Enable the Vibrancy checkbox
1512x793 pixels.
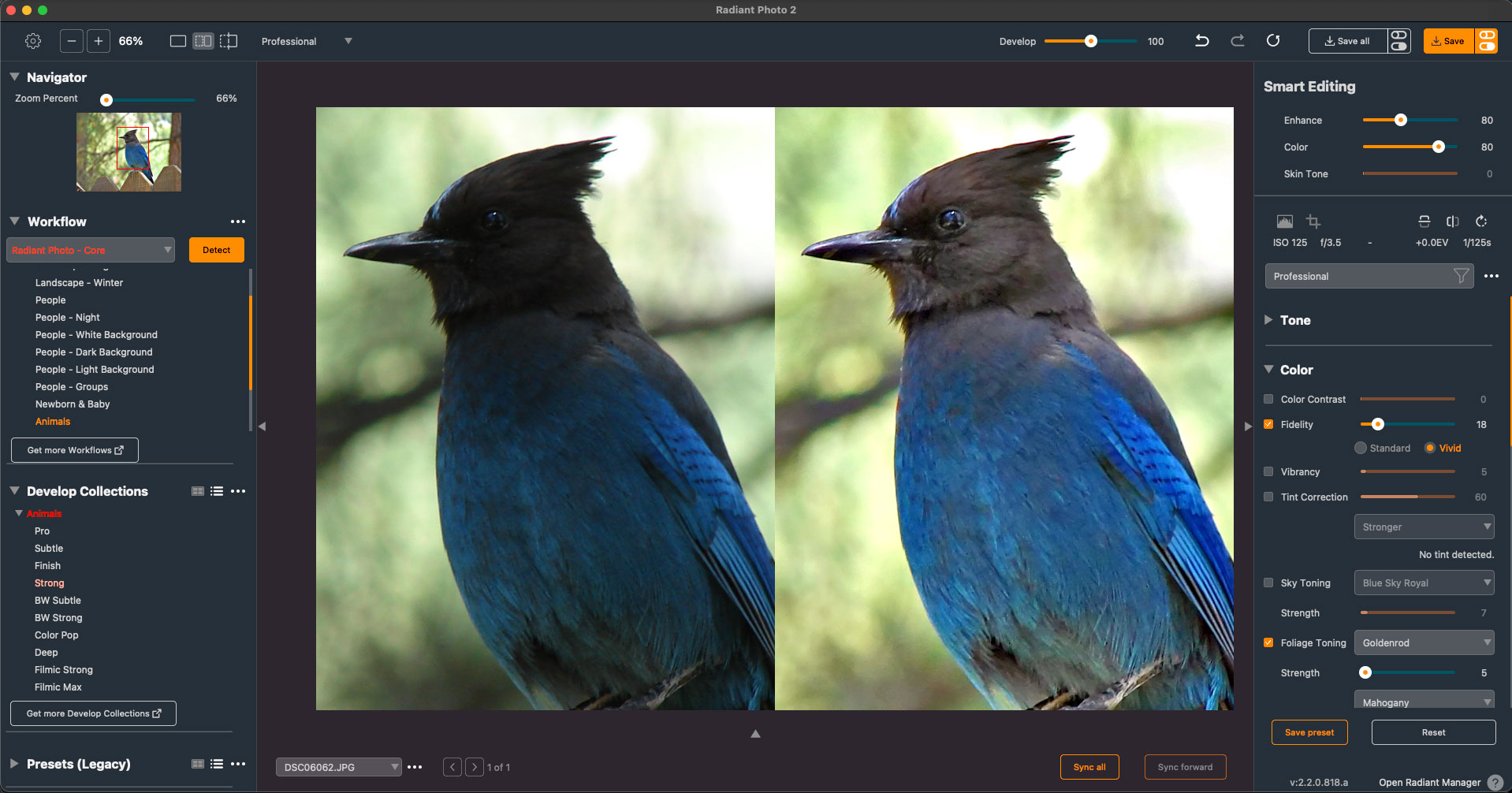[x=1268, y=471]
